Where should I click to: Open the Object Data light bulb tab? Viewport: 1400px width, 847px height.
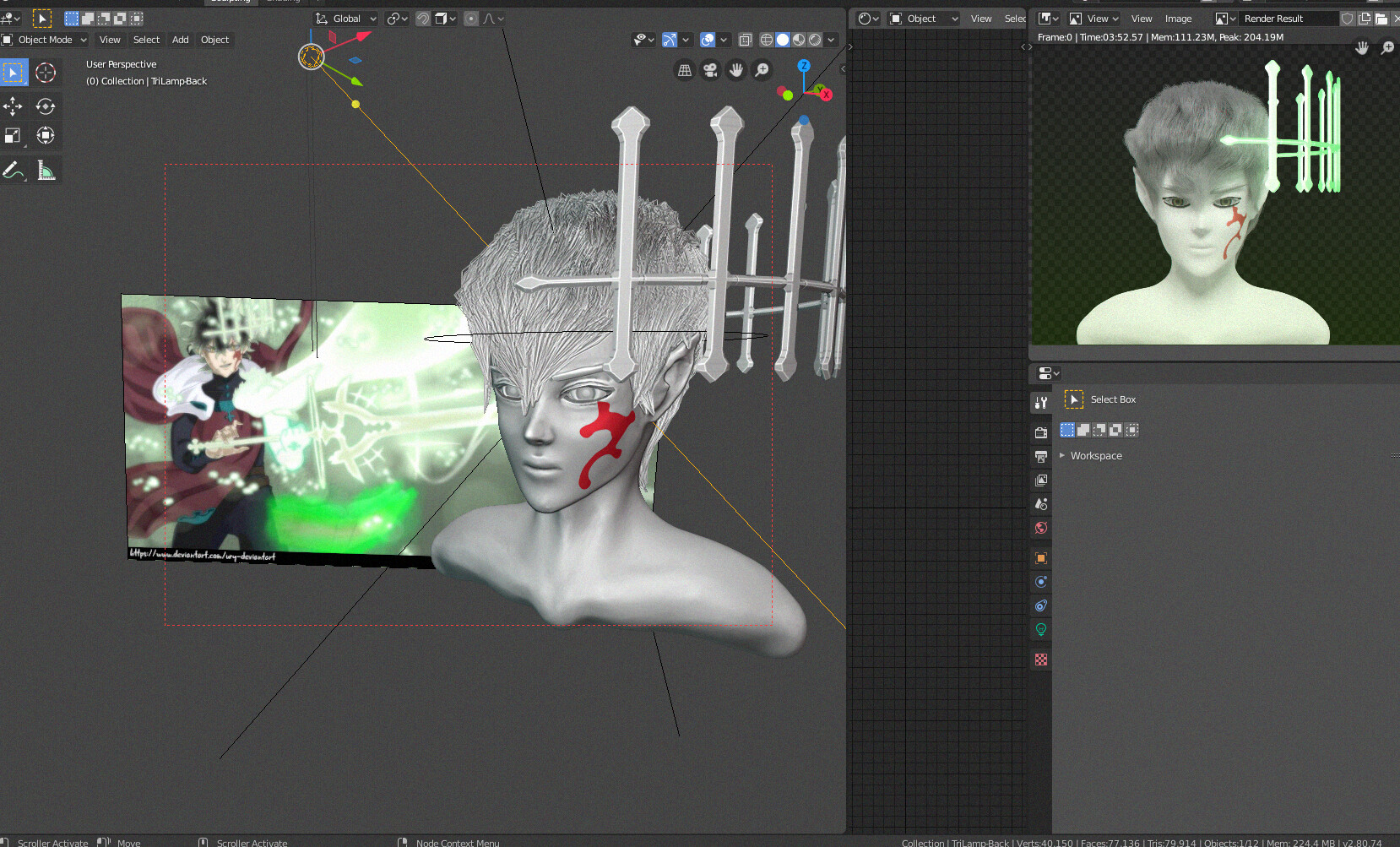1041,629
